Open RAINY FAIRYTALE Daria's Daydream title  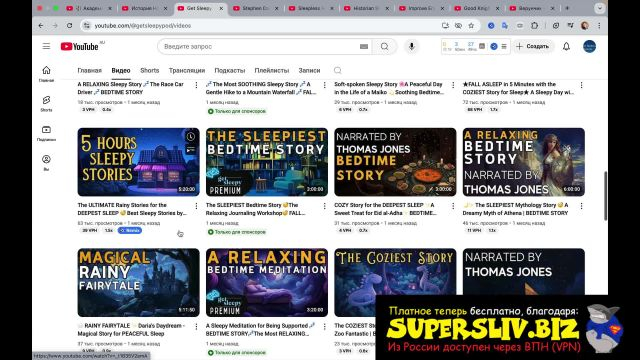[x=131, y=329]
